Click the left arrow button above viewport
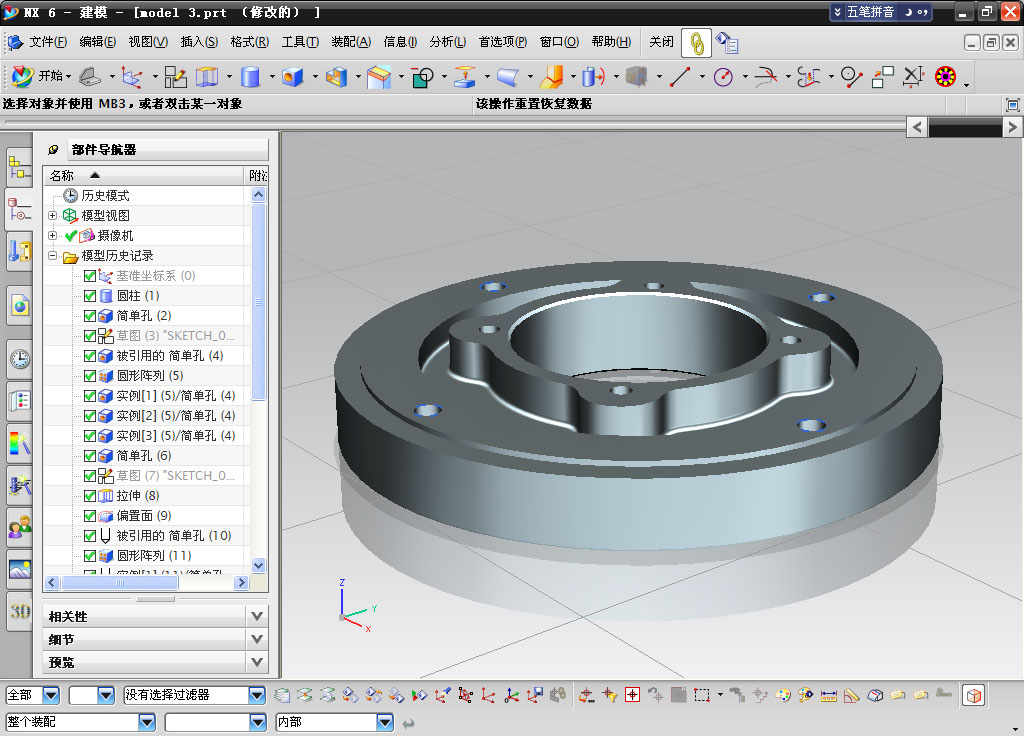1024x736 pixels. (917, 127)
